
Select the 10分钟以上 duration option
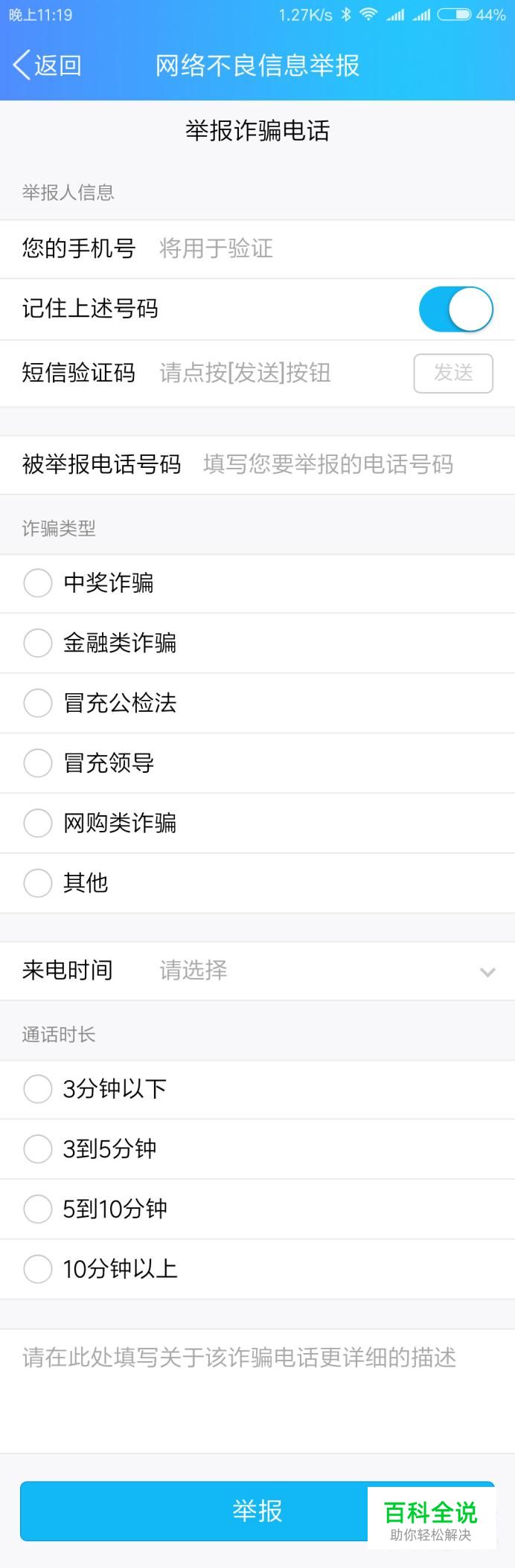tap(38, 1269)
